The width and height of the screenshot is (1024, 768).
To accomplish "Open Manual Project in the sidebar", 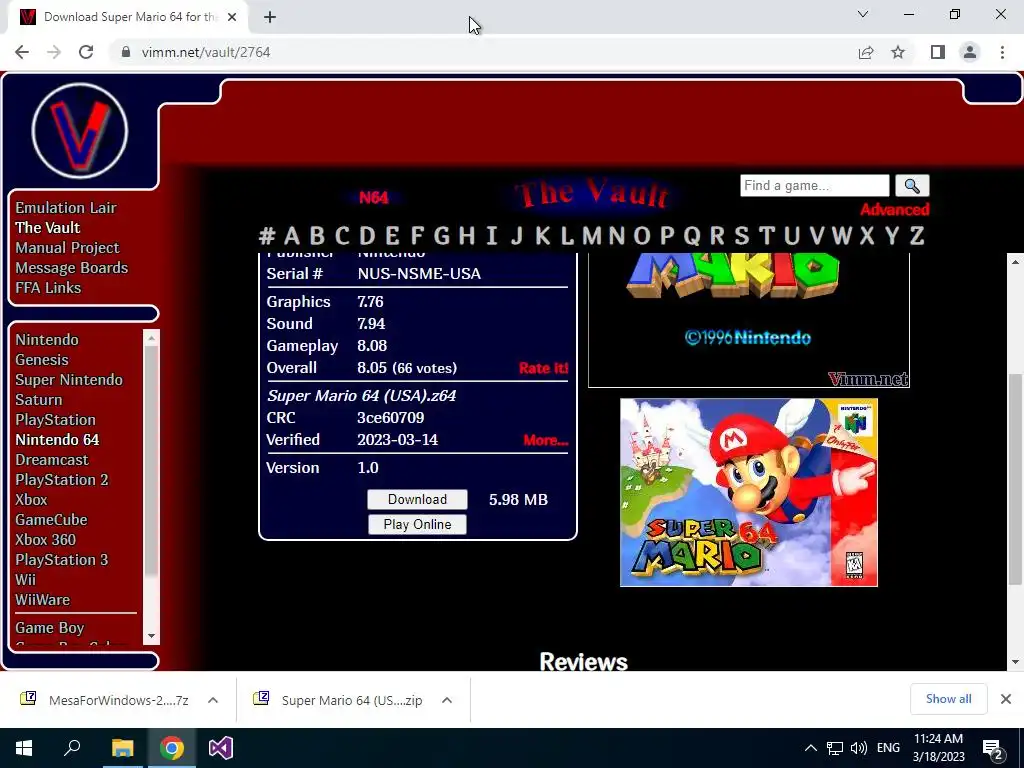I will [67, 248].
